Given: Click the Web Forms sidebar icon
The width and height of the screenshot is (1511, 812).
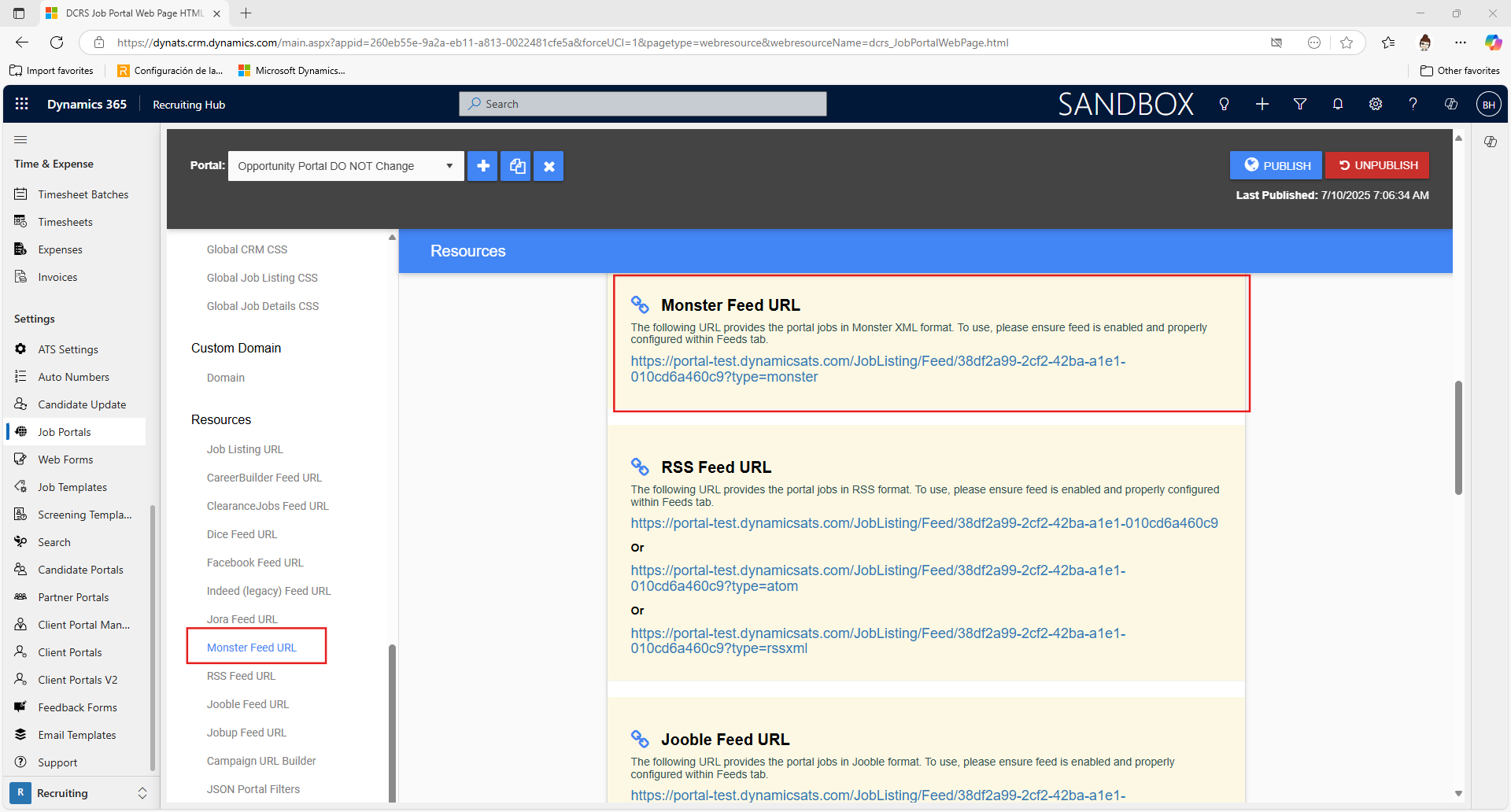Looking at the screenshot, I should 21,459.
